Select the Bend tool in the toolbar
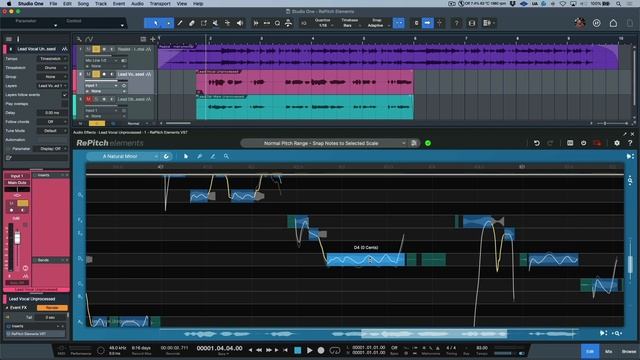The height and width of the screenshot is (360, 640). pos(227,23)
